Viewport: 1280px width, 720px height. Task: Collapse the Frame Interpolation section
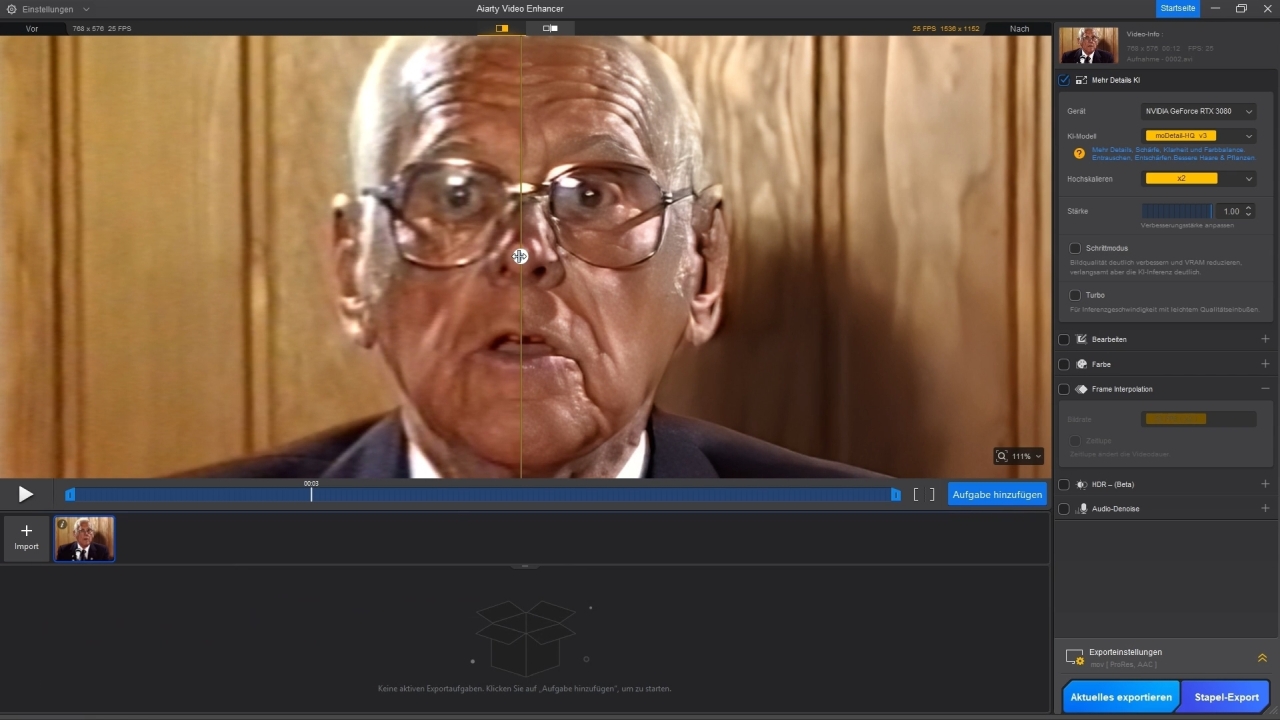click(x=1265, y=389)
